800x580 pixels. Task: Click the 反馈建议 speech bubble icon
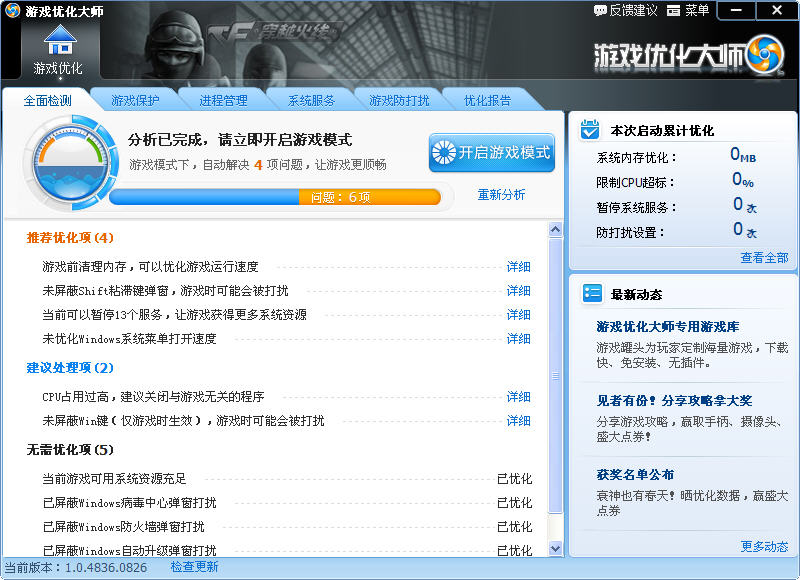pos(600,10)
